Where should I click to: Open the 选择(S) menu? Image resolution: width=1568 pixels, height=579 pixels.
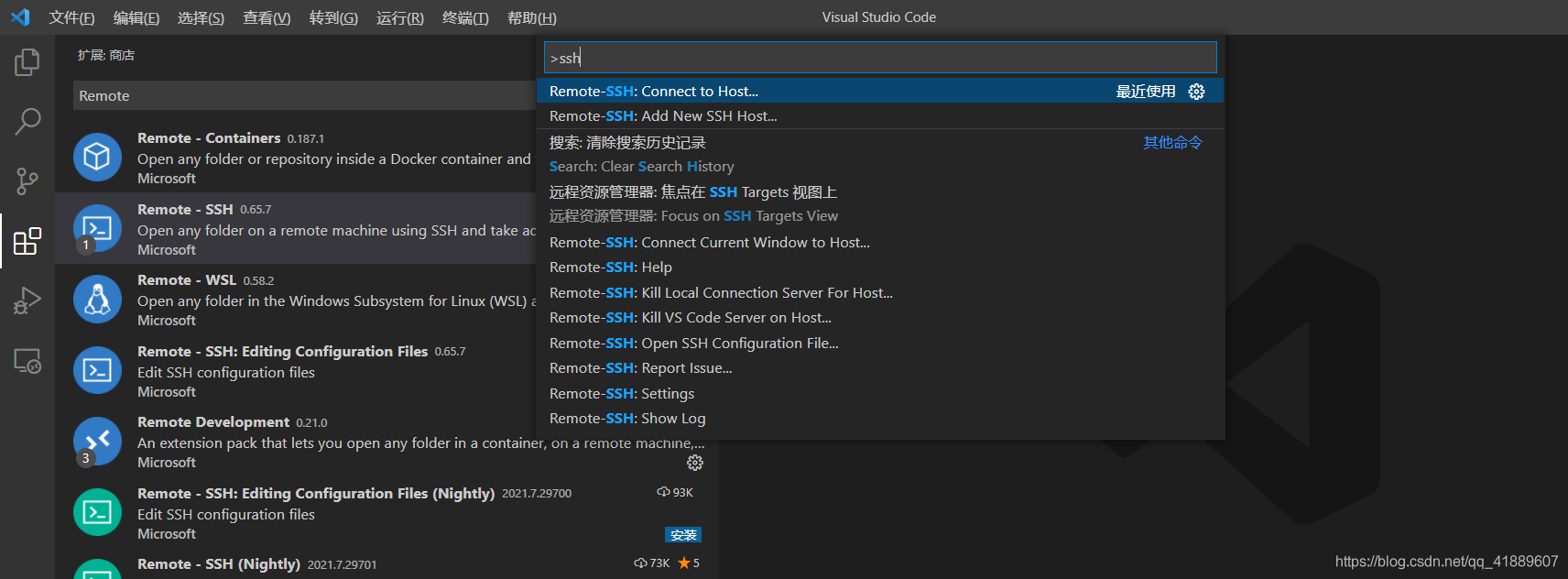tap(201, 17)
